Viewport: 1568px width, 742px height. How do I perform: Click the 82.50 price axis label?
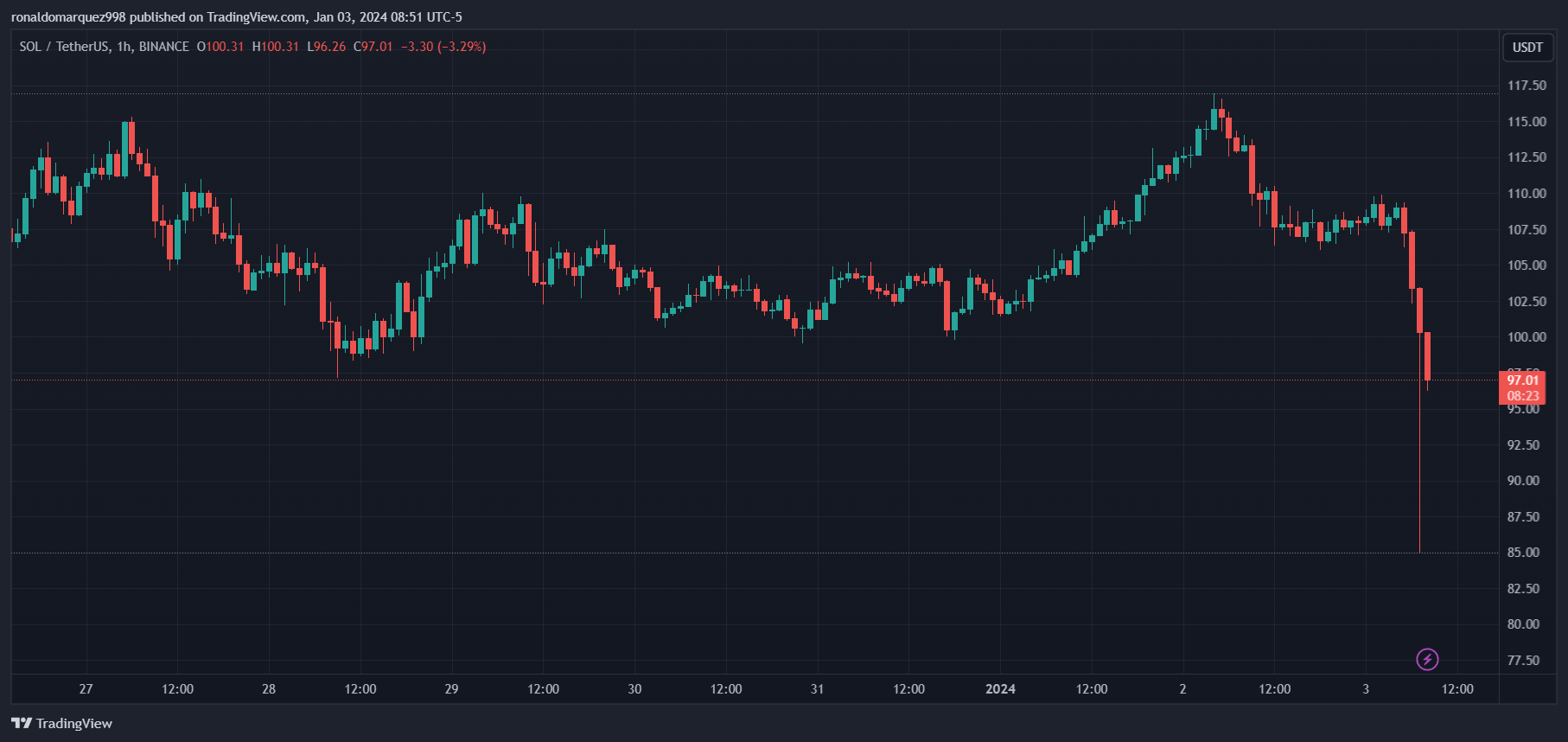coord(1523,589)
